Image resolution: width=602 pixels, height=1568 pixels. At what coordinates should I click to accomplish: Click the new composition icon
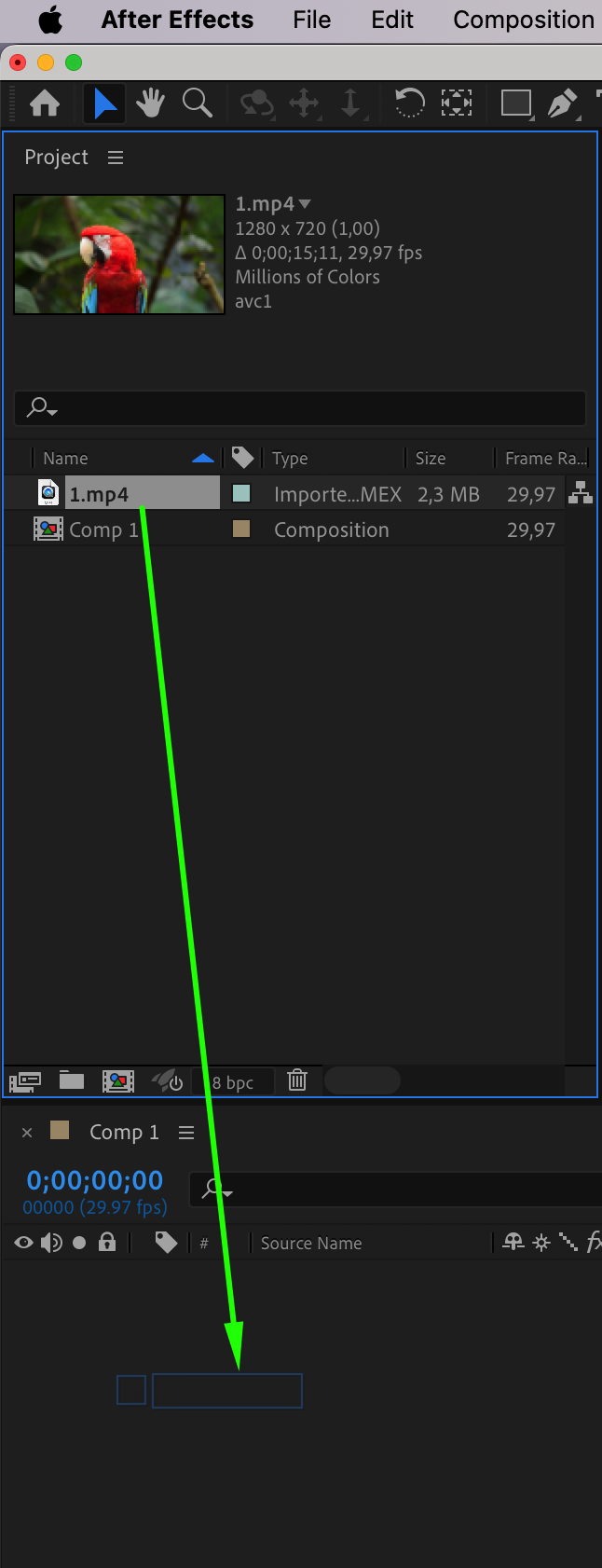[x=117, y=1080]
